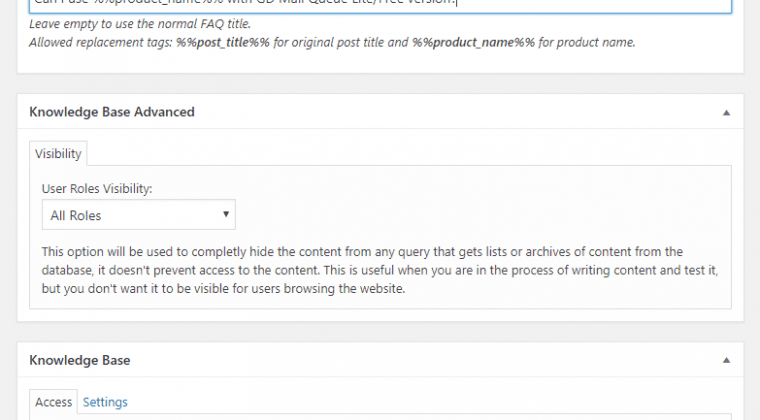
Task: Focus the FAQ title text field
Action: click(380, 5)
